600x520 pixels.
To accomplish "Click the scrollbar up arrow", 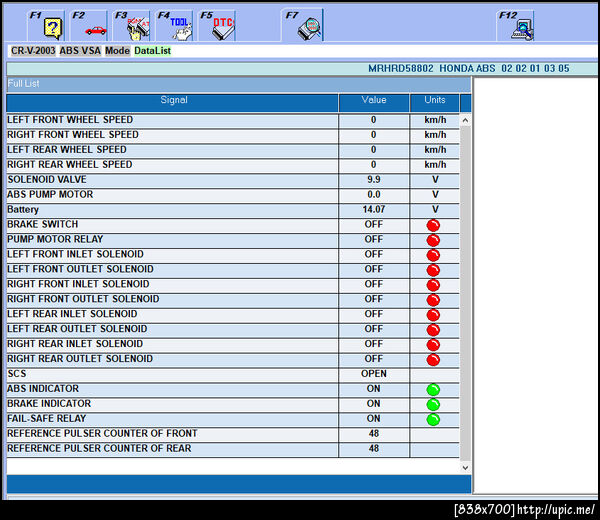I will [x=465, y=120].
